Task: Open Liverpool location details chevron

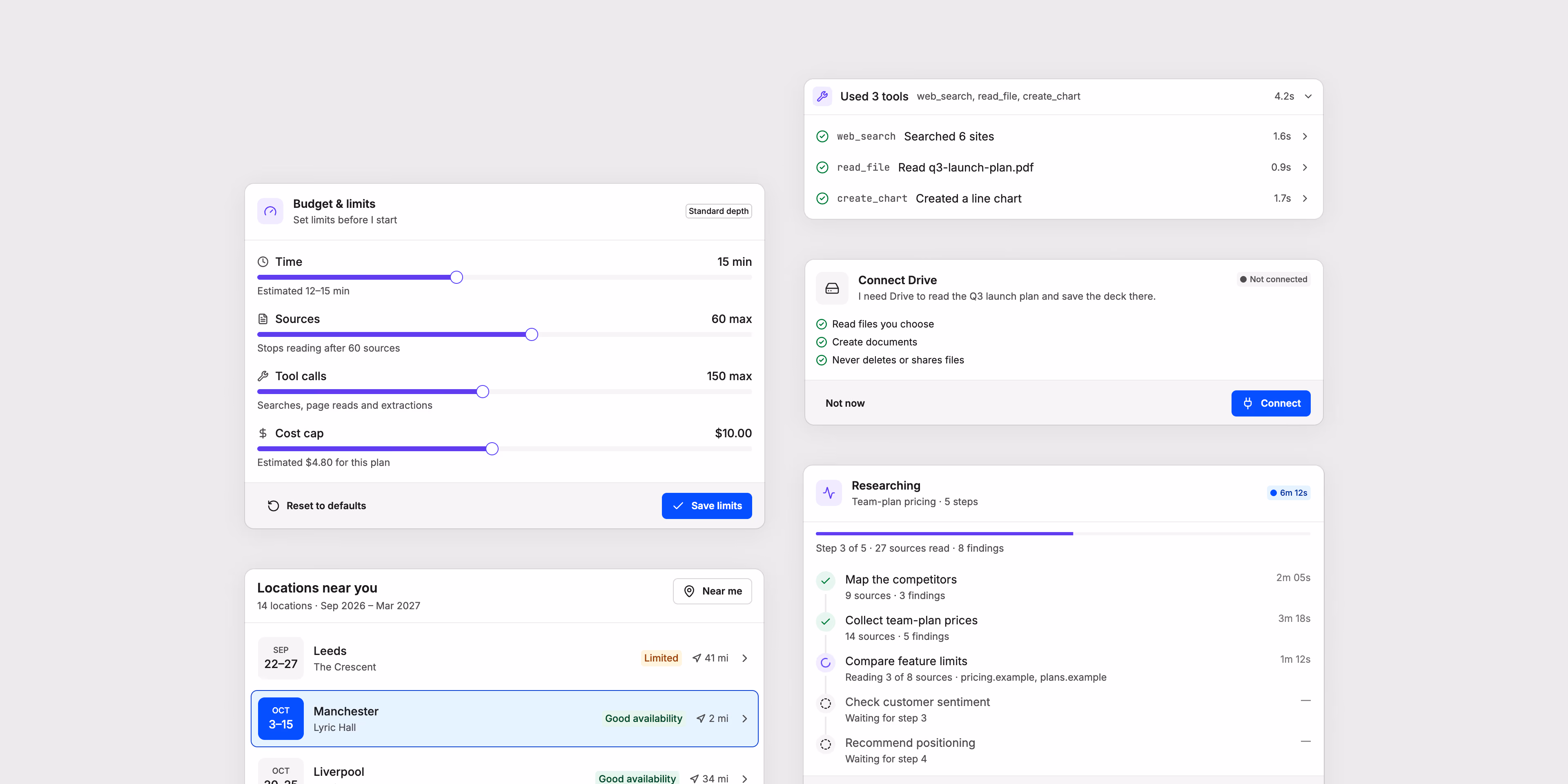Action: pyautogui.click(x=745, y=779)
